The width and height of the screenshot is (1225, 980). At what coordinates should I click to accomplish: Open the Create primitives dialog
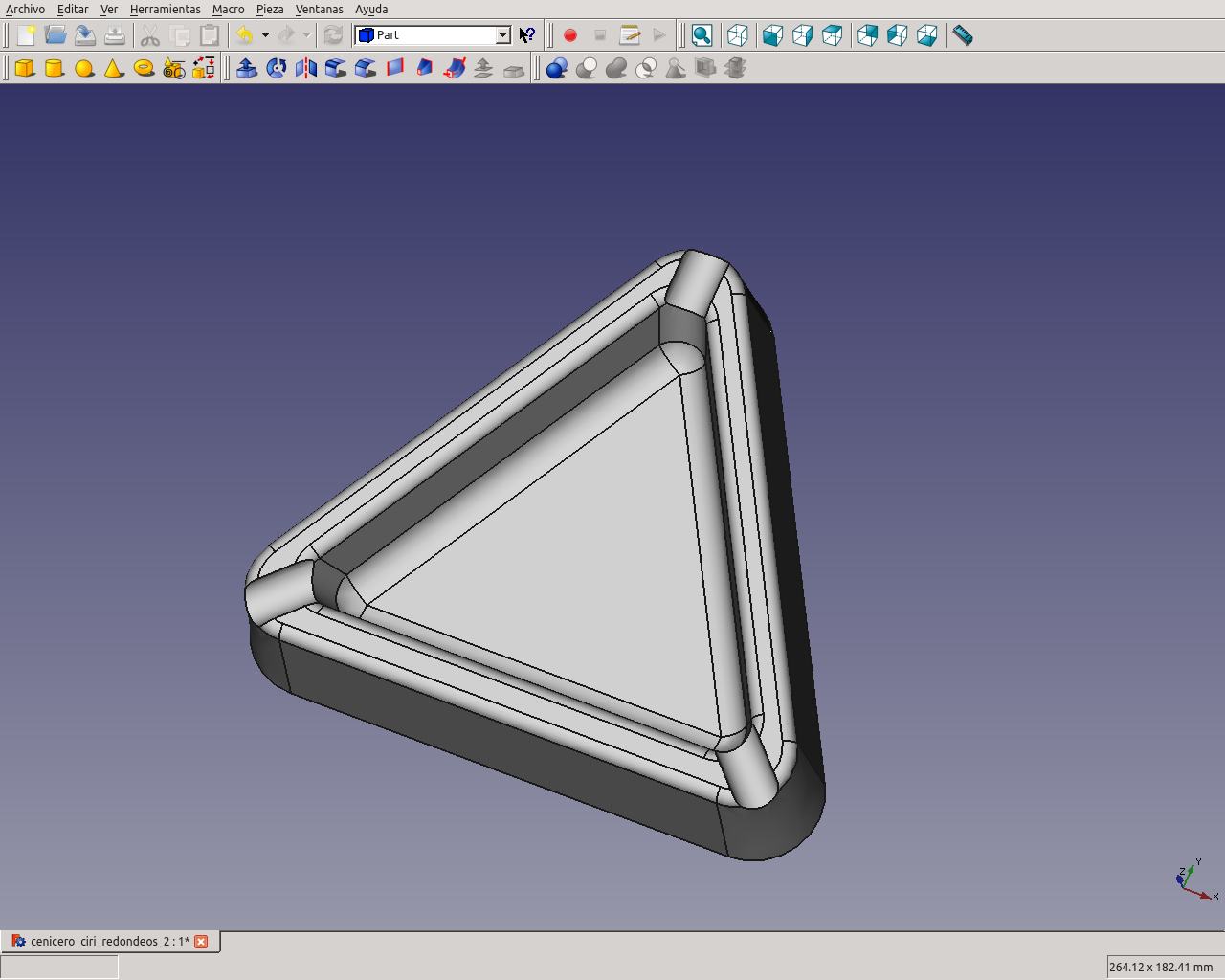(x=174, y=68)
